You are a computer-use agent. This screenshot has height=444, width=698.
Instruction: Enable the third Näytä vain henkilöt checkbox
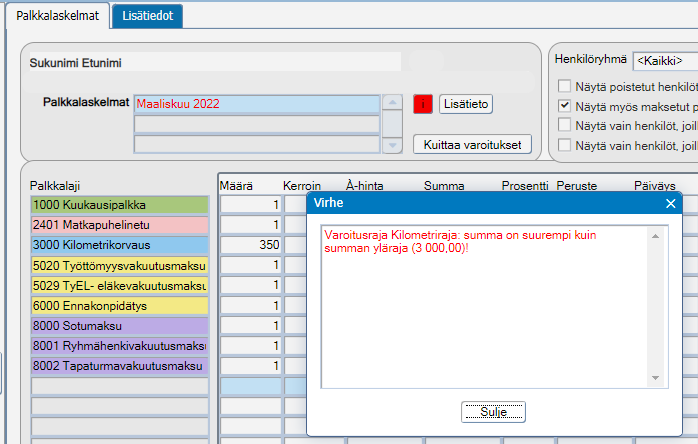pyautogui.click(x=564, y=125)
